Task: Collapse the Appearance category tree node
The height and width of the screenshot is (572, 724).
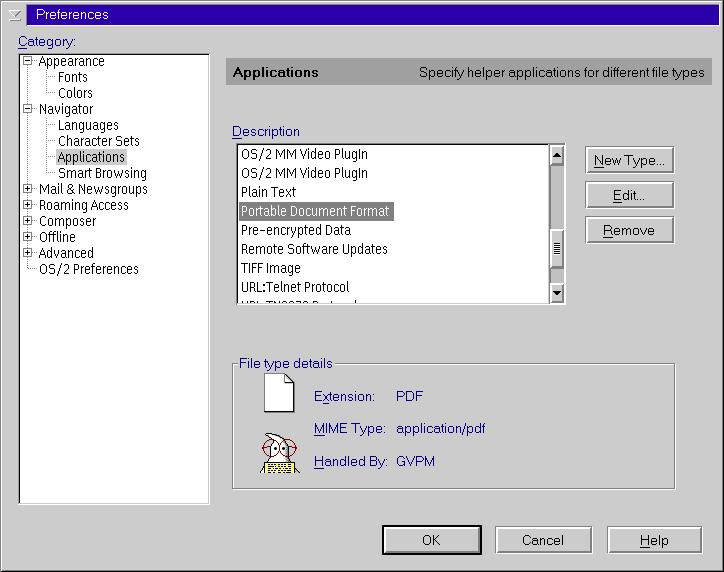Action: pyautogui.click(x=29, y=61)
